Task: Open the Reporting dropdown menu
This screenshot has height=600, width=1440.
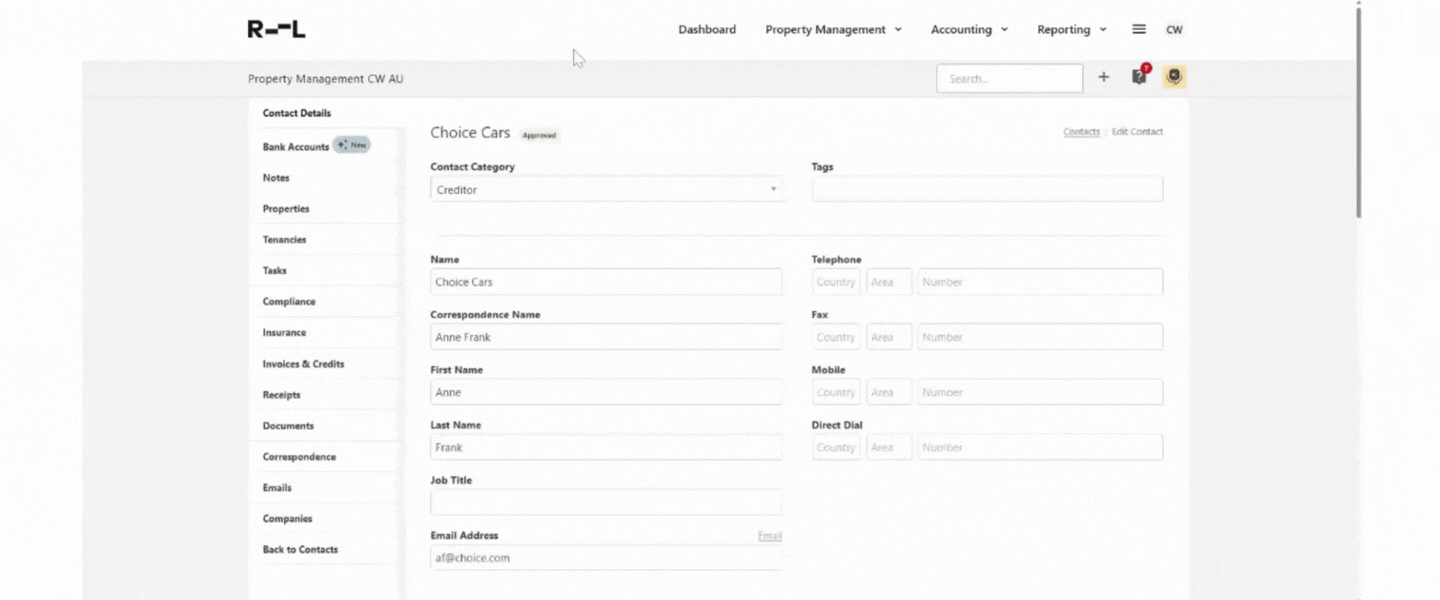Action: pyautogui.click(x=1071, y=30)
